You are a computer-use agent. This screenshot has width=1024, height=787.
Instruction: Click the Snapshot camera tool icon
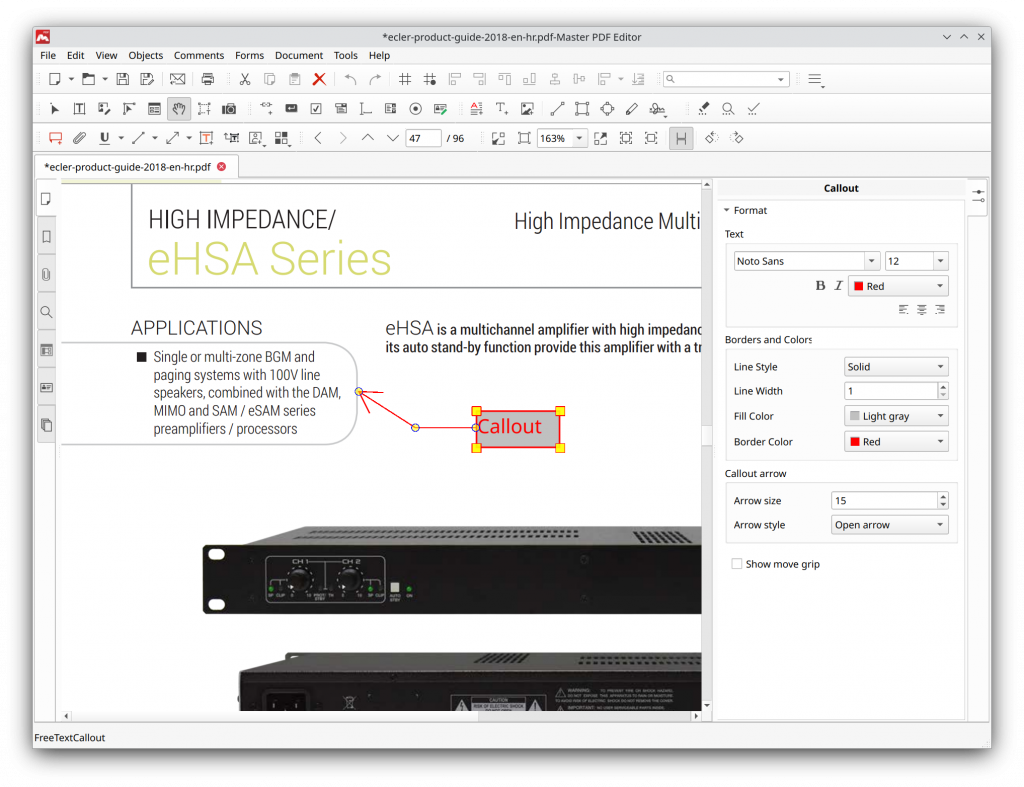229,109
